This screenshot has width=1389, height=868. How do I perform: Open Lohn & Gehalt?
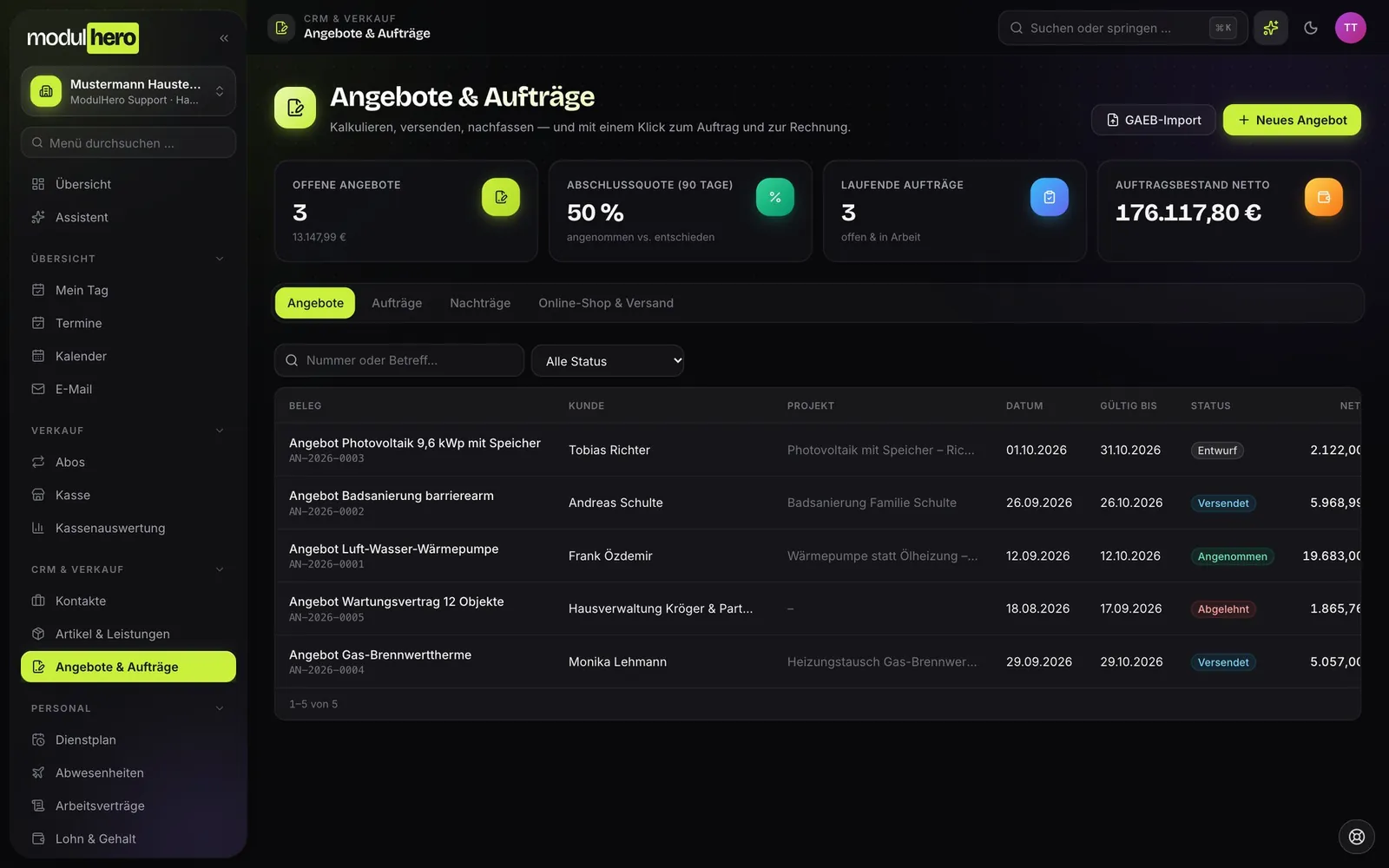click(128, 838)
